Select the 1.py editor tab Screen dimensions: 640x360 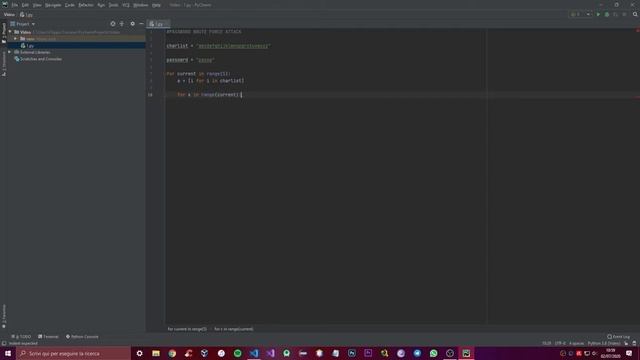coord(158,24)
